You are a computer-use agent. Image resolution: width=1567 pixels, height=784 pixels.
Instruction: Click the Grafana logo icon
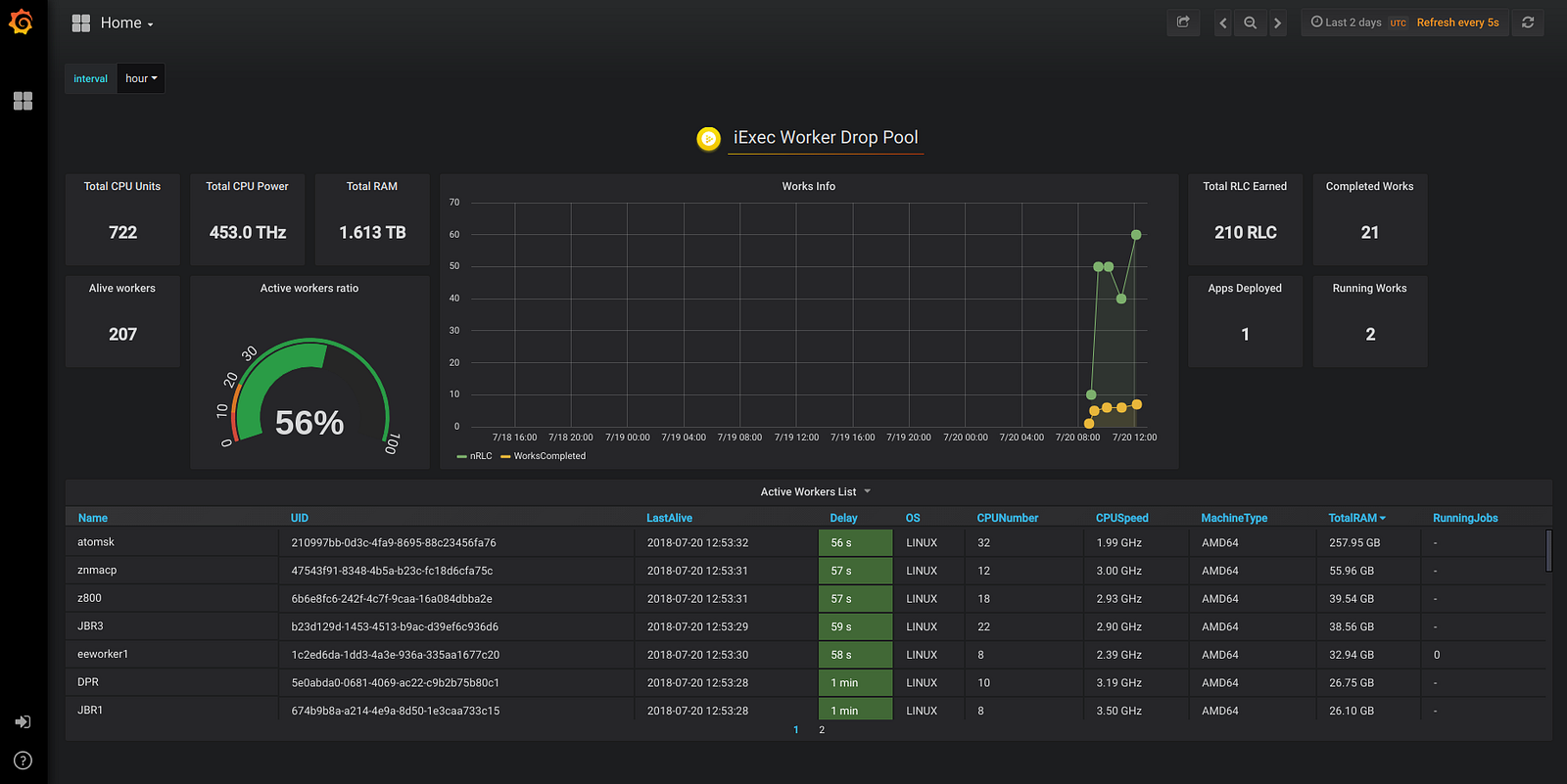coord(21,22)
